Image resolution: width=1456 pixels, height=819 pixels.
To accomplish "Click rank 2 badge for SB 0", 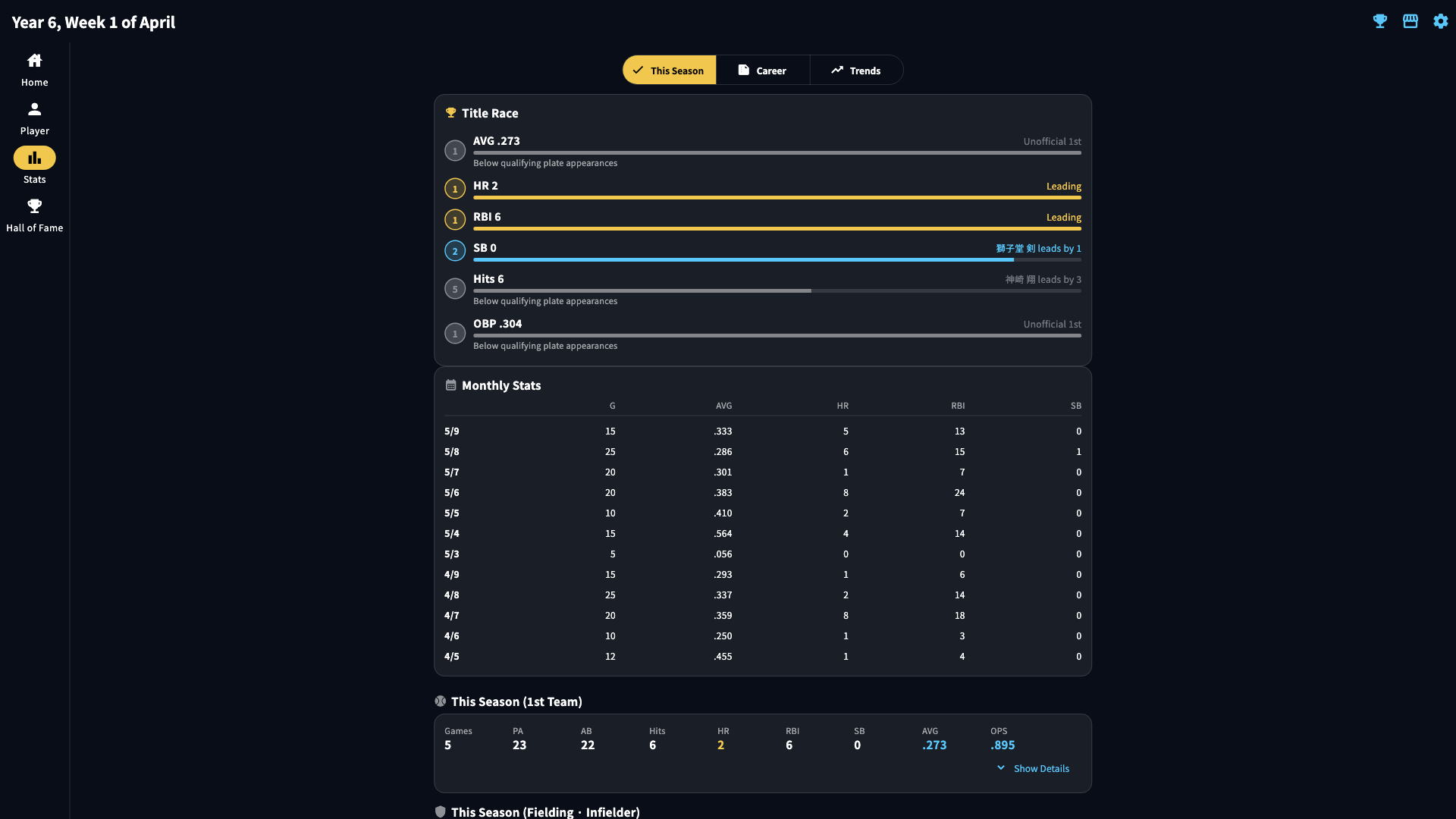I will click(x=455, y=251).
